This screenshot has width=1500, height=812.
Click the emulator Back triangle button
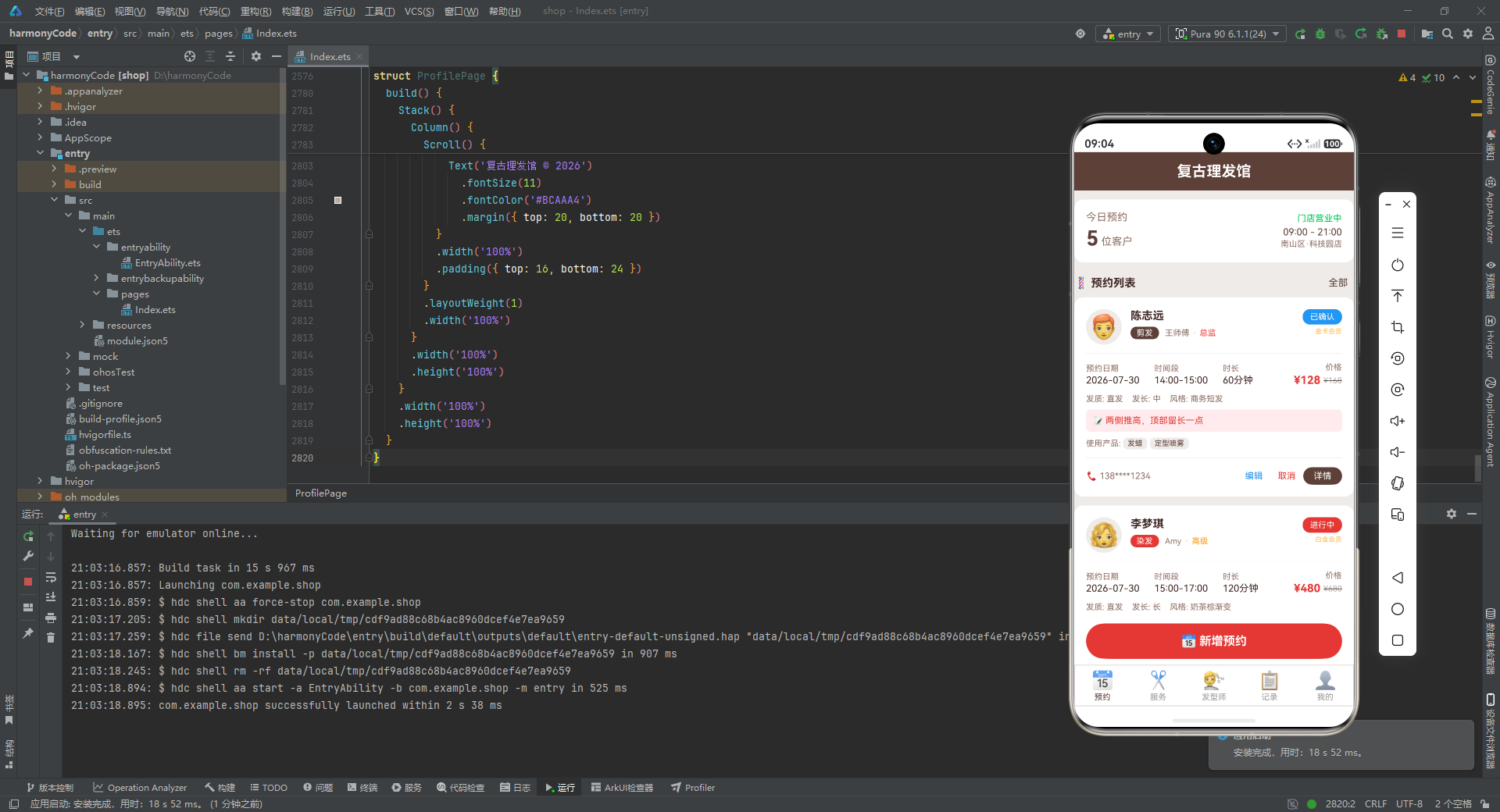[x=1398, y=578]
